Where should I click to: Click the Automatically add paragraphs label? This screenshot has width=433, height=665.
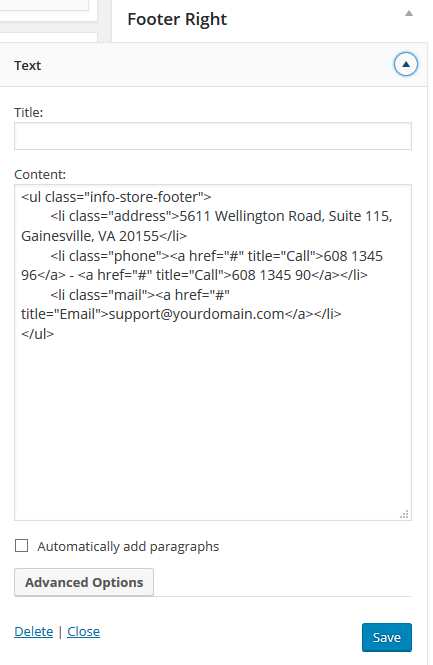(128, 547)
